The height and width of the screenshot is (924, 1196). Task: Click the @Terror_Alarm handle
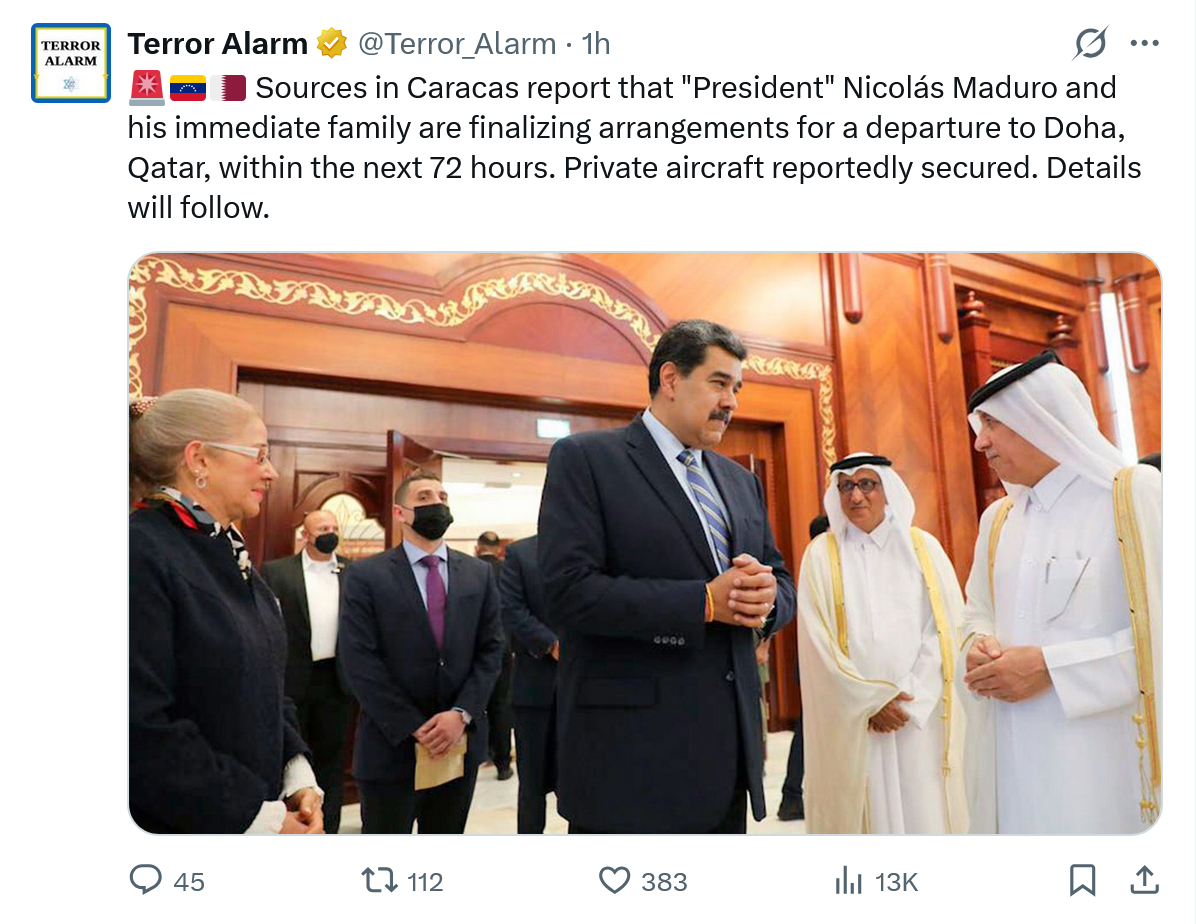[x=456, y=44]
